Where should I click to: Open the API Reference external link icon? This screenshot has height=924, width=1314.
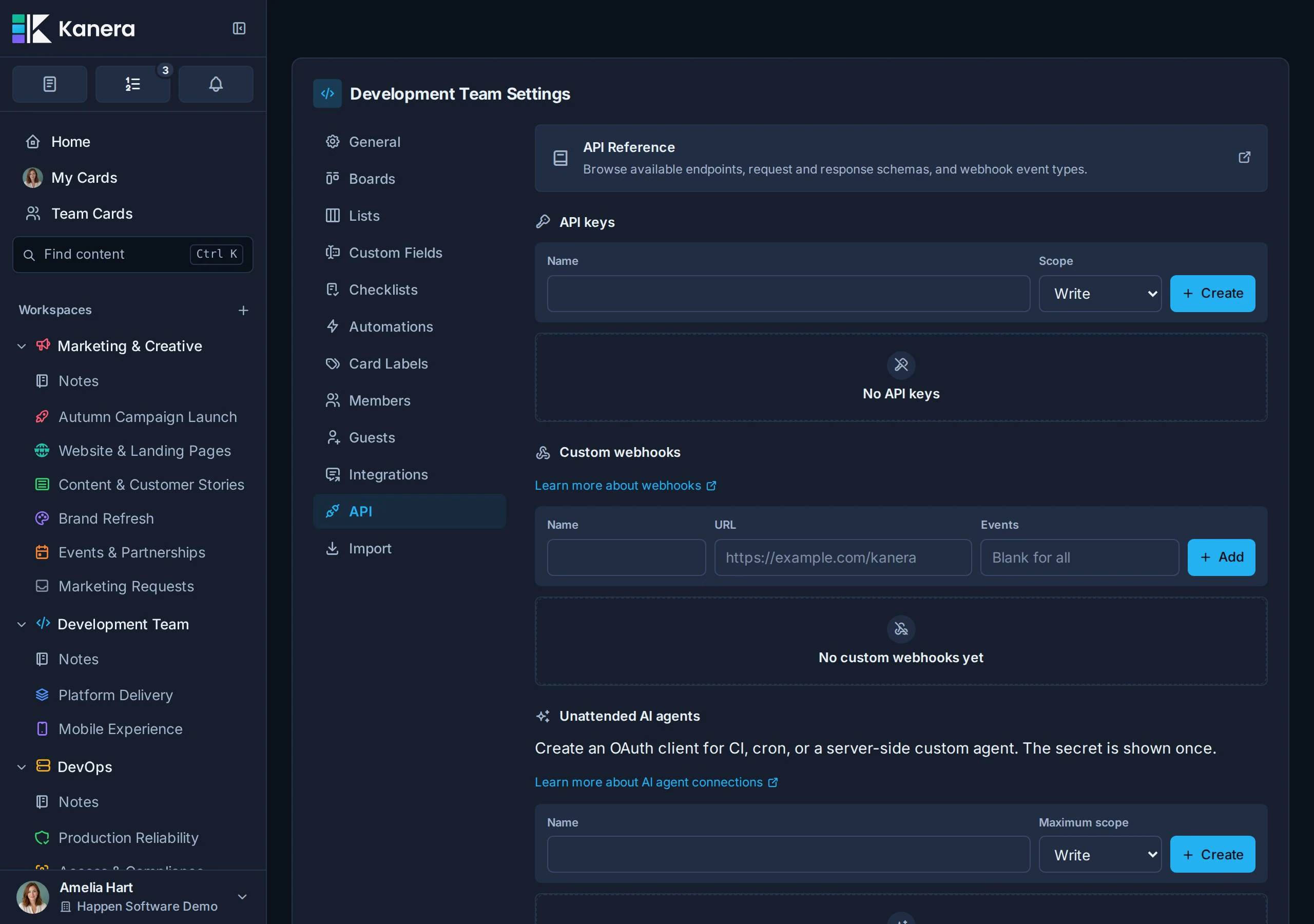pos(1244,158)
